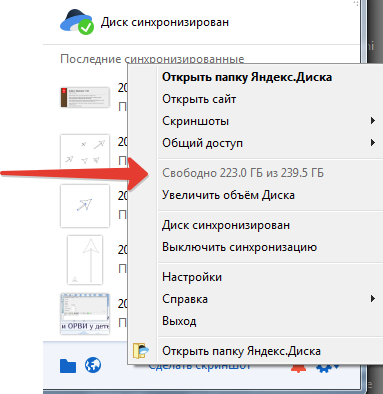Choose 'Открыть сайт' in context menu
The image size is (383, 394).
tap(271, 99)
